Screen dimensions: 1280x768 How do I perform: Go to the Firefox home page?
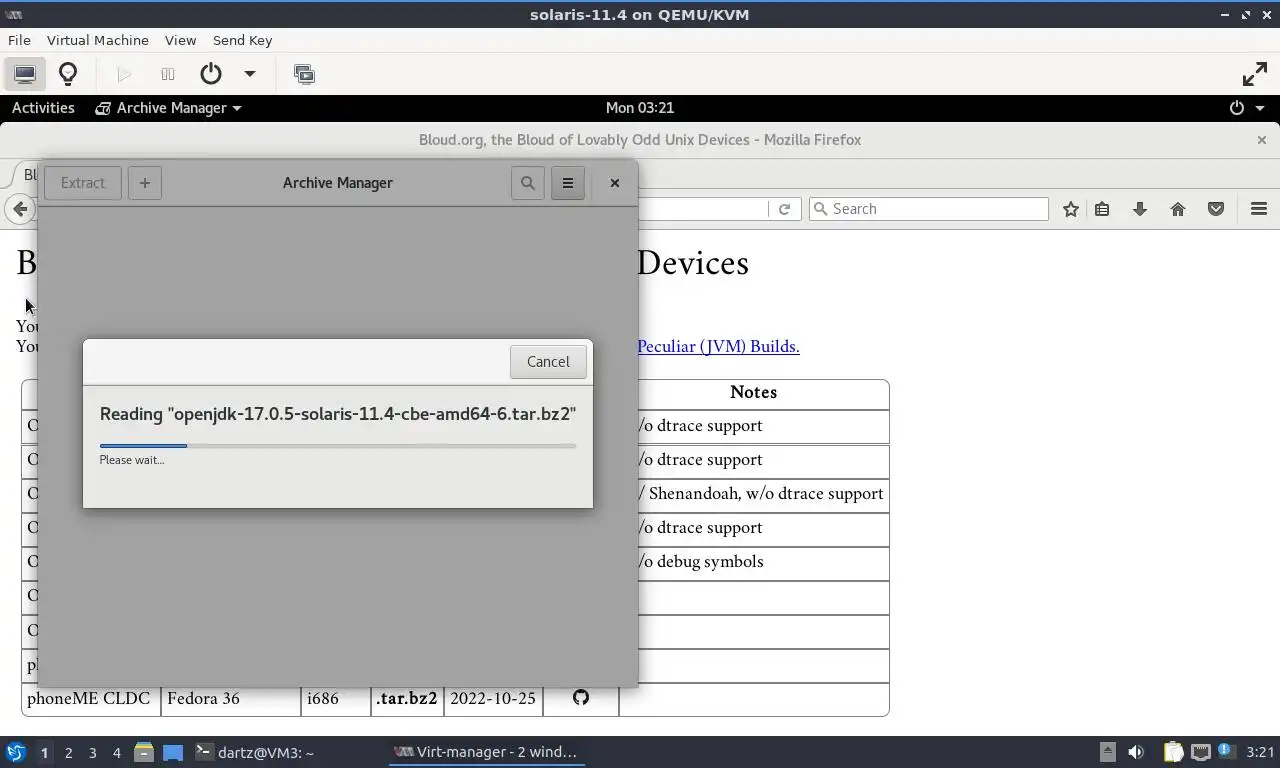[x=1177, y=209]
